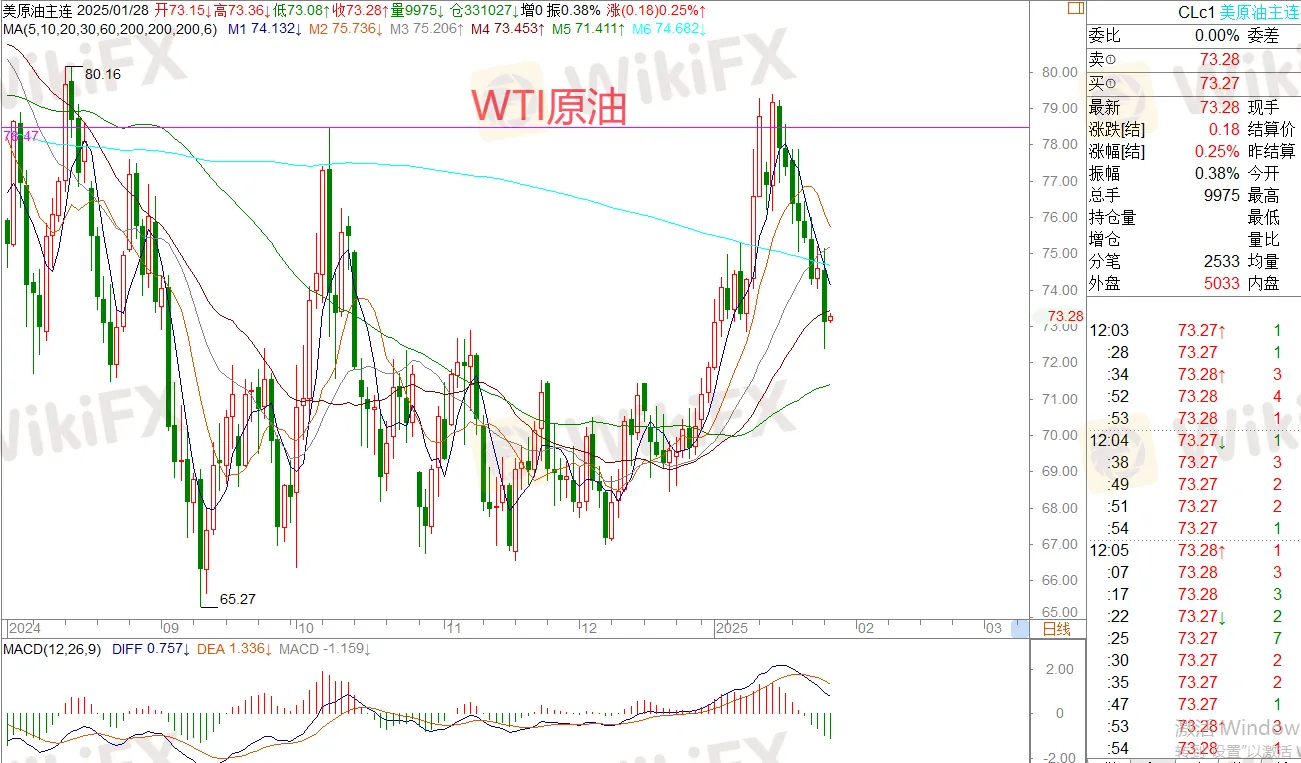Click the 内盘 label
The width and height of the screenshot is (1301, 763).
(x=1264, y=283)
